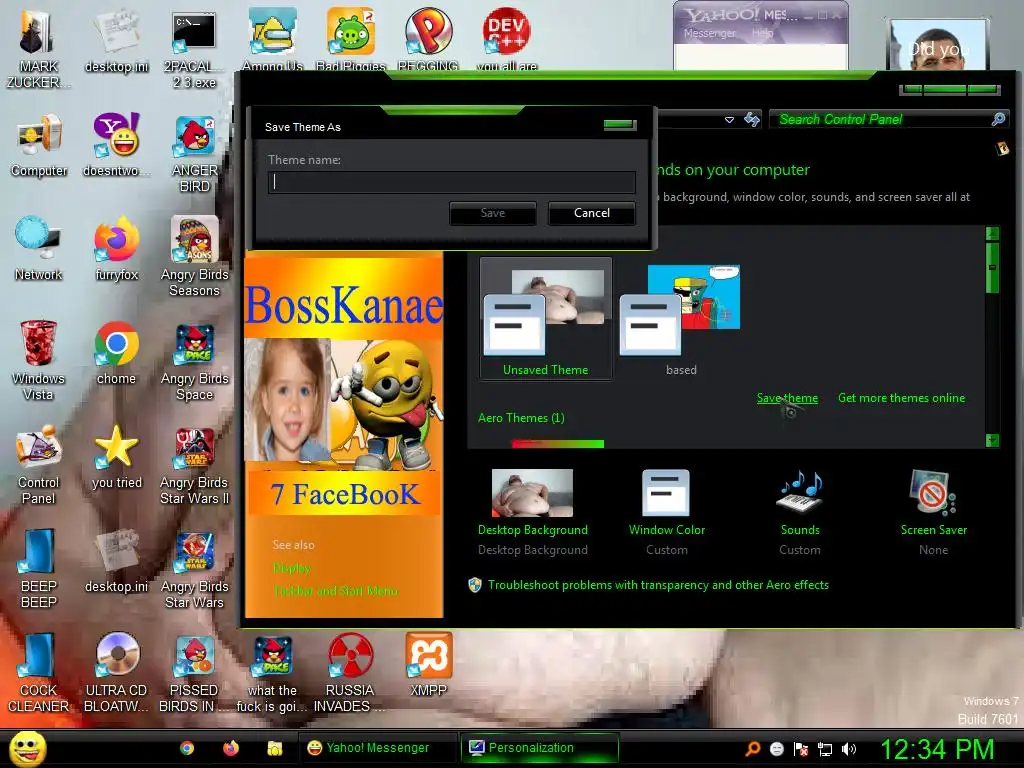Select the Windows Vista recycle bin icon
Image resolution: width=1024 pixels, height=768 pixels.
click(38, 360)
